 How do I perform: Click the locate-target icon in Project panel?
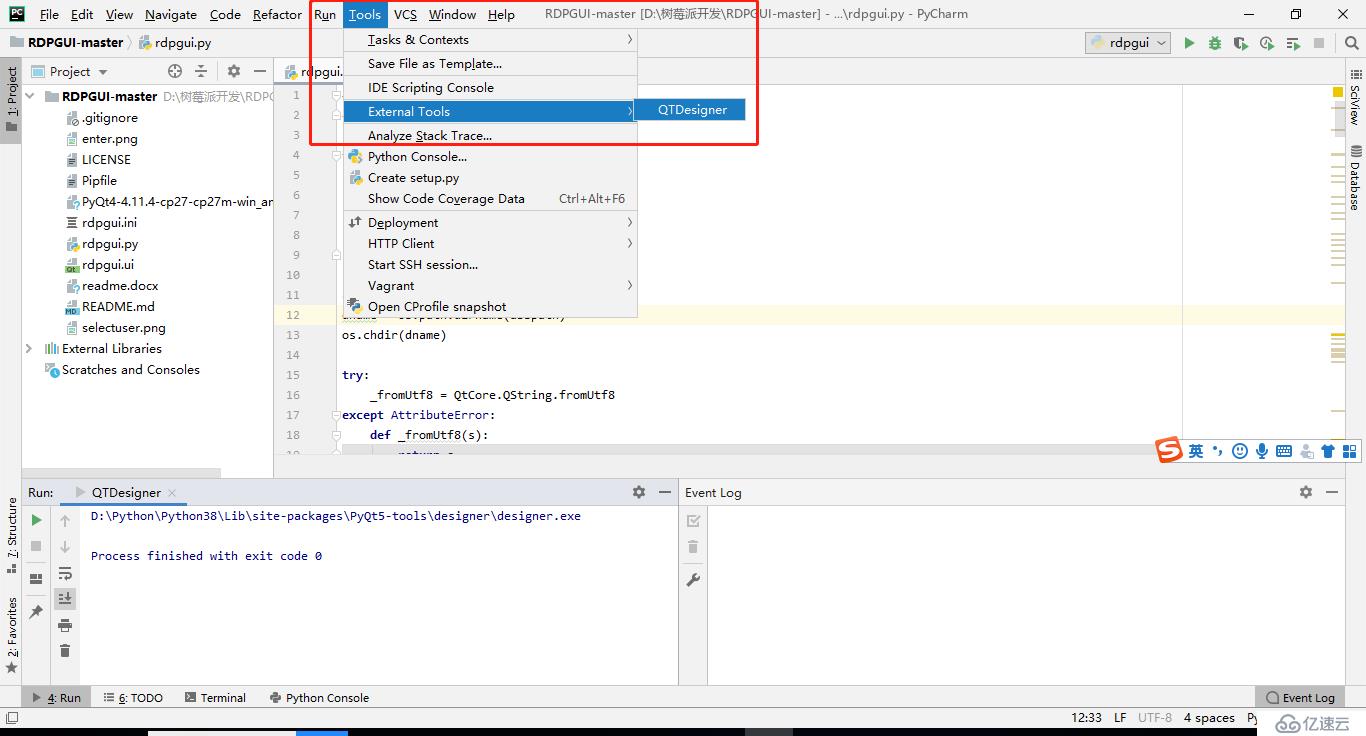[175, 71]
